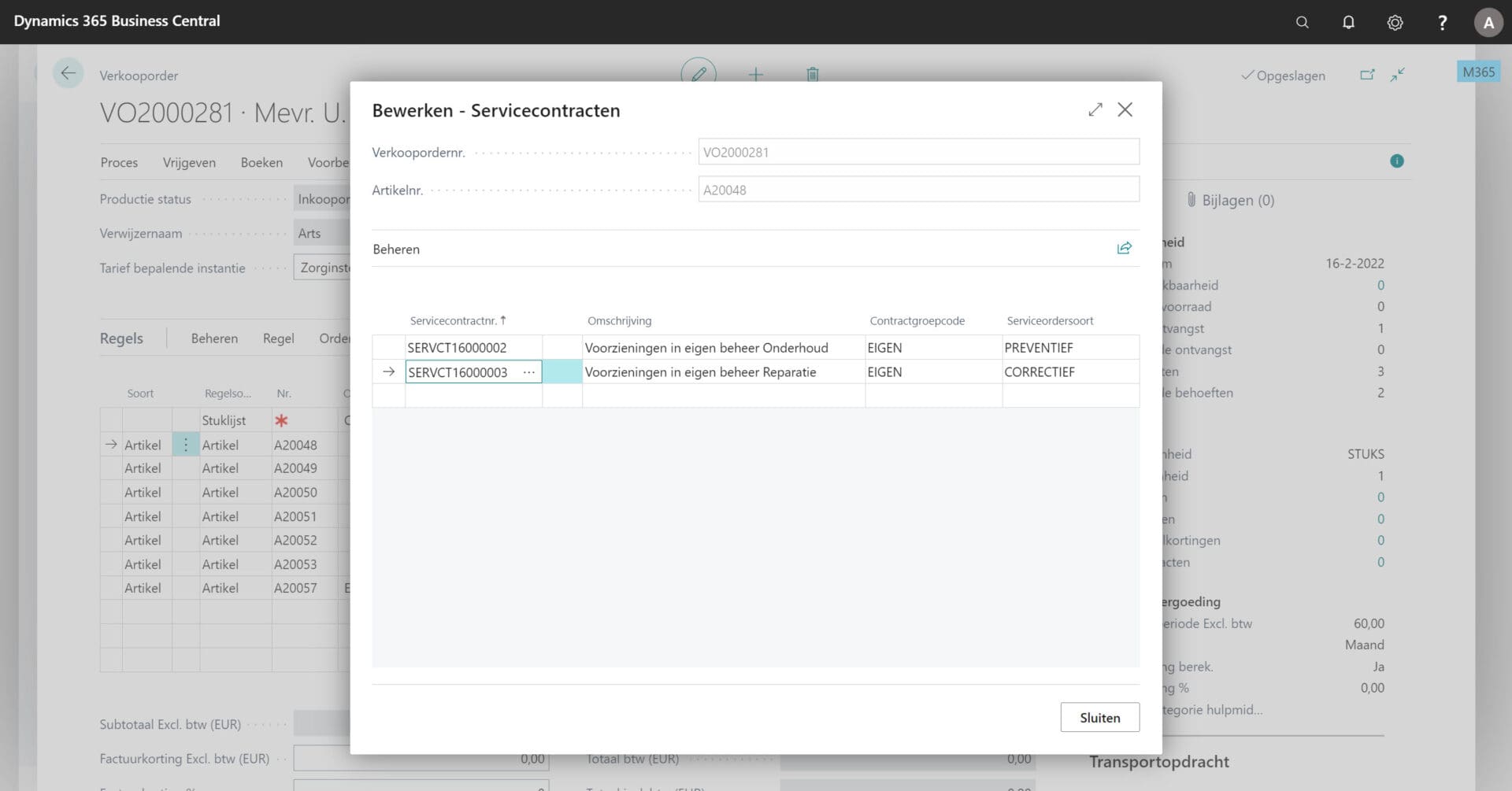
Task: Click the share icon in Beheren bar
Action: (x=1124, y=249)
